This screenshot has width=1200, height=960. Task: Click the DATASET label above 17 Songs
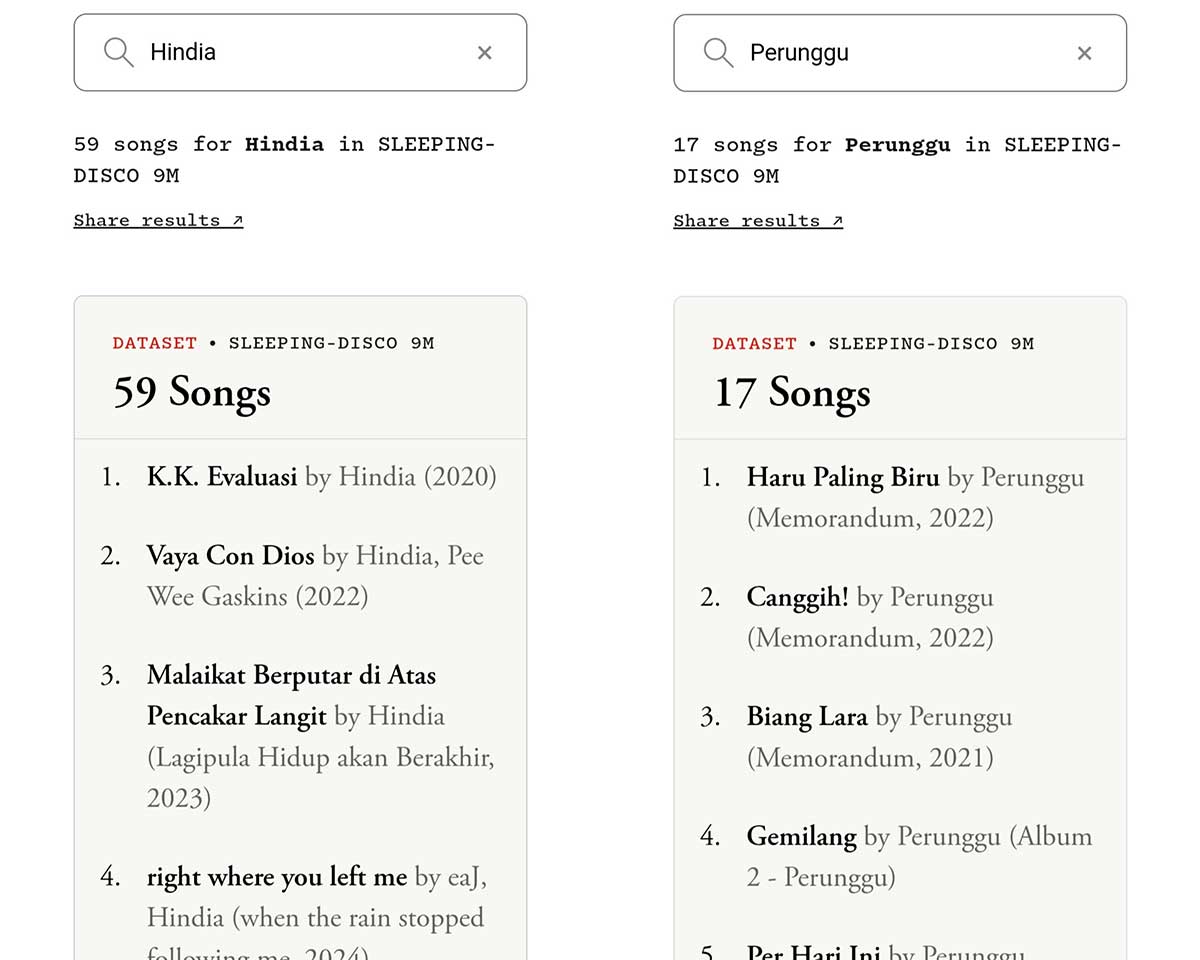tap(755, 343)
